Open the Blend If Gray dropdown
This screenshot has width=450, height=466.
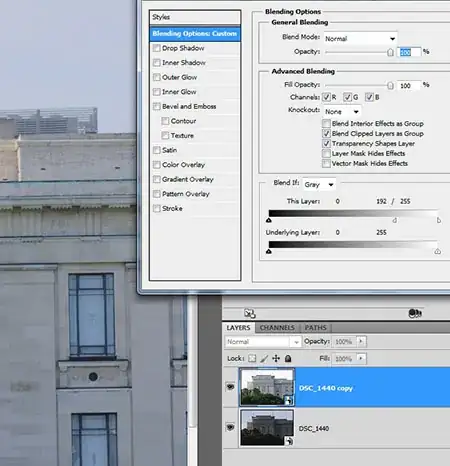tap(319, 185)
